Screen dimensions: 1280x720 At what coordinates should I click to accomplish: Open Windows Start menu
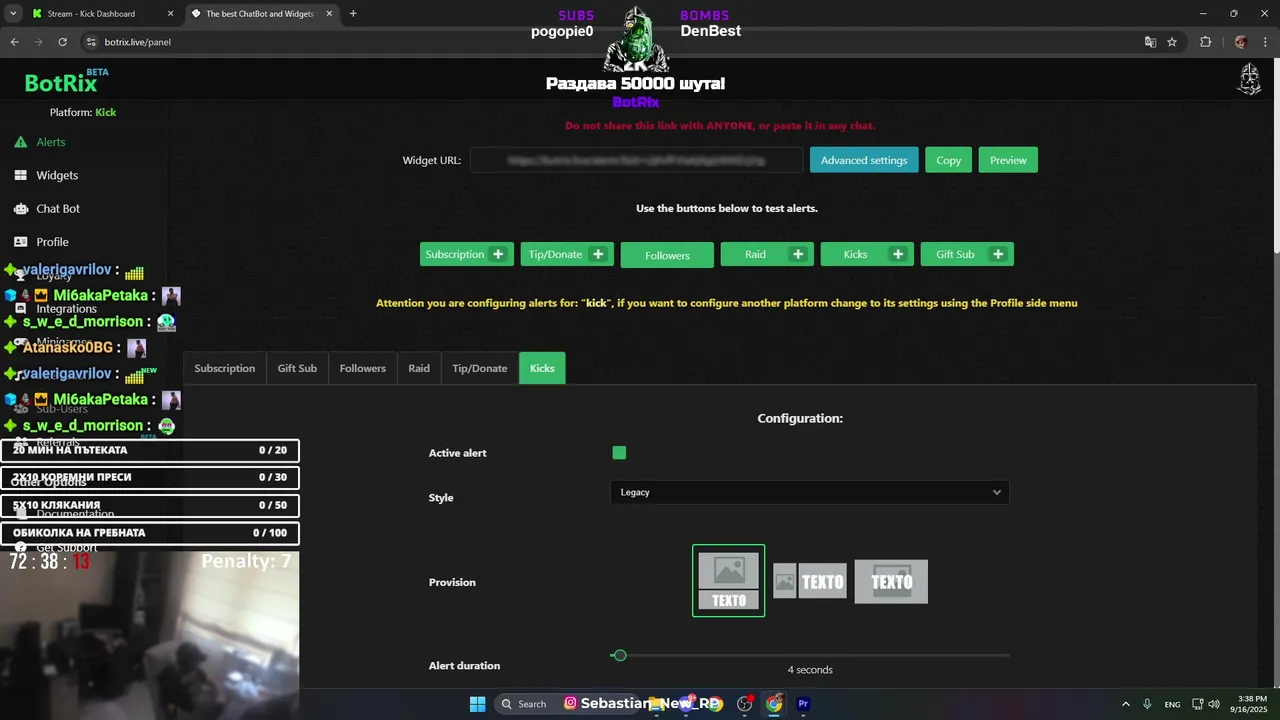click(x=477, y=704)
